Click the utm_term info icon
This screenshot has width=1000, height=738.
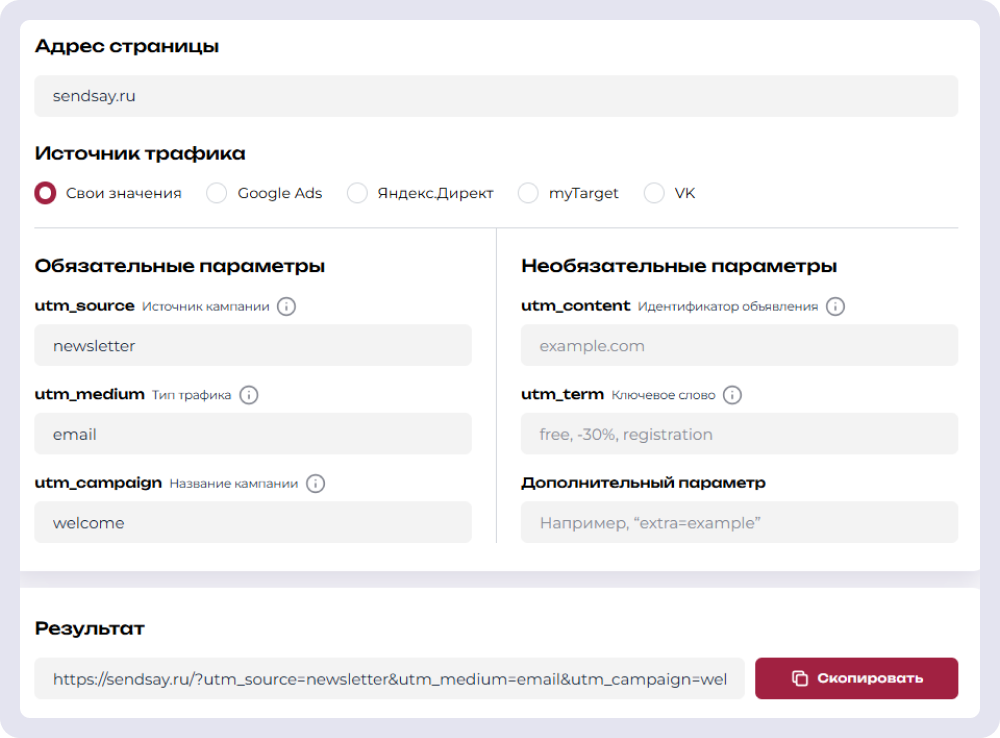pyautogui.click(x=731, y=394)
